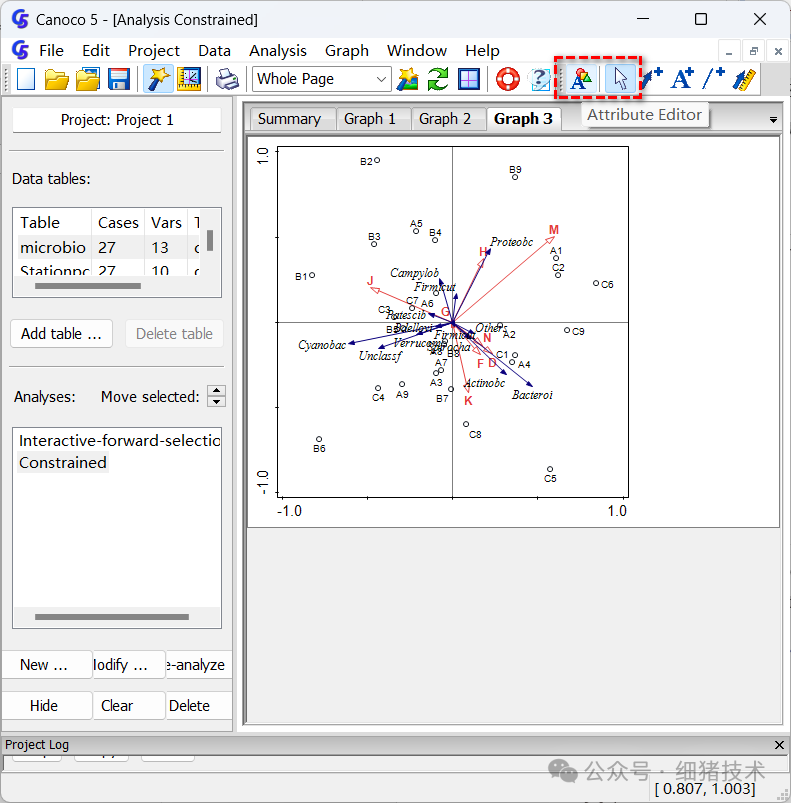
Task: Click Move selected up stepper arrow
Action: (217, 391)
